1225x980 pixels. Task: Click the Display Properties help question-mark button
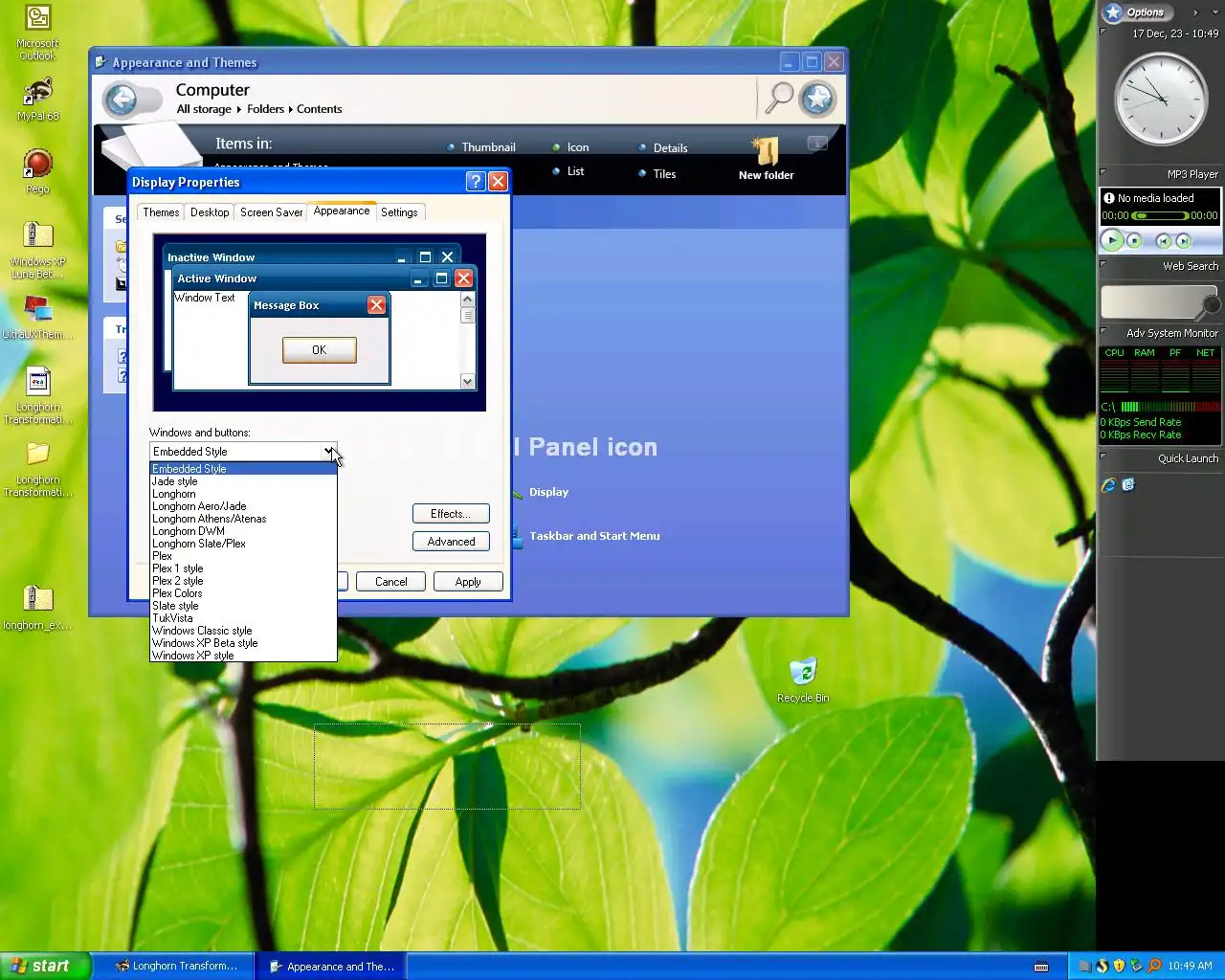click(476, 182)
